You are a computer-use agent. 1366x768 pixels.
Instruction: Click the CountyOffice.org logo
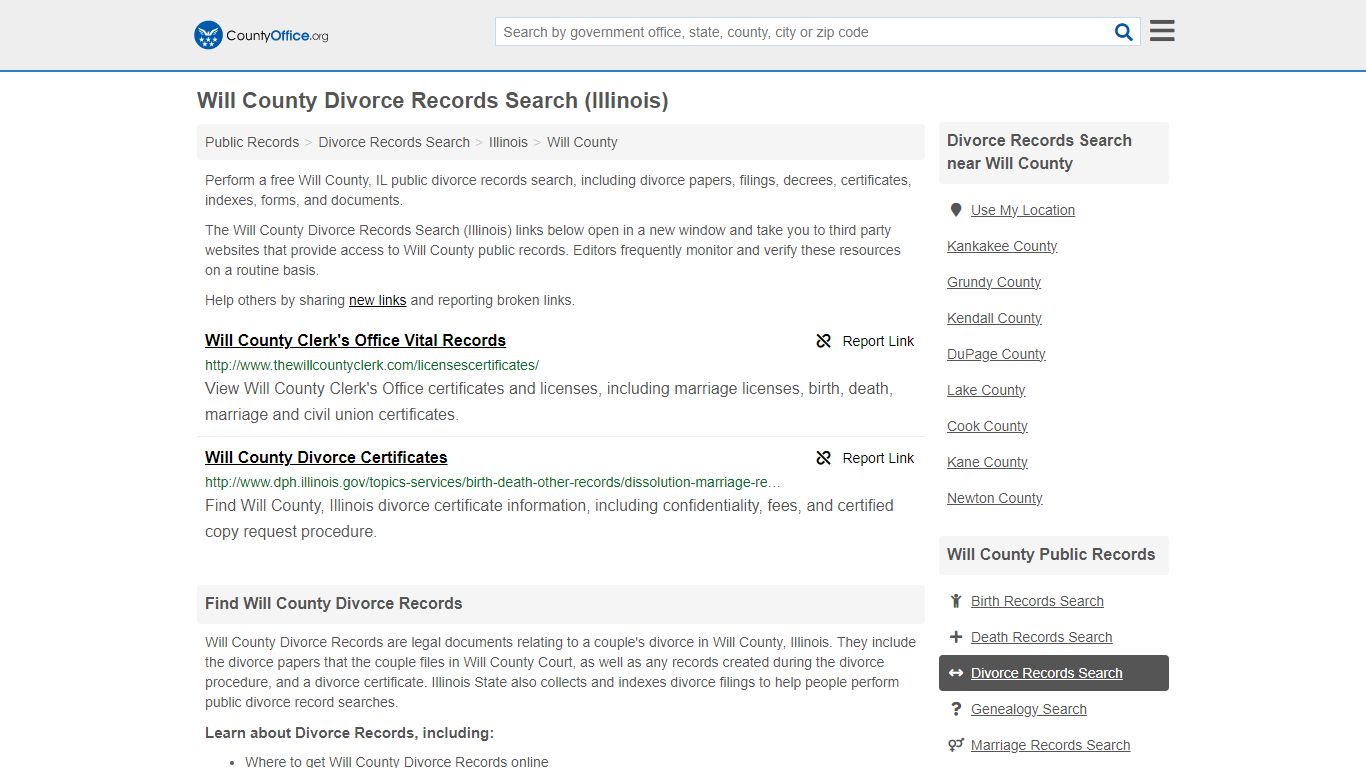coord(261,35)
